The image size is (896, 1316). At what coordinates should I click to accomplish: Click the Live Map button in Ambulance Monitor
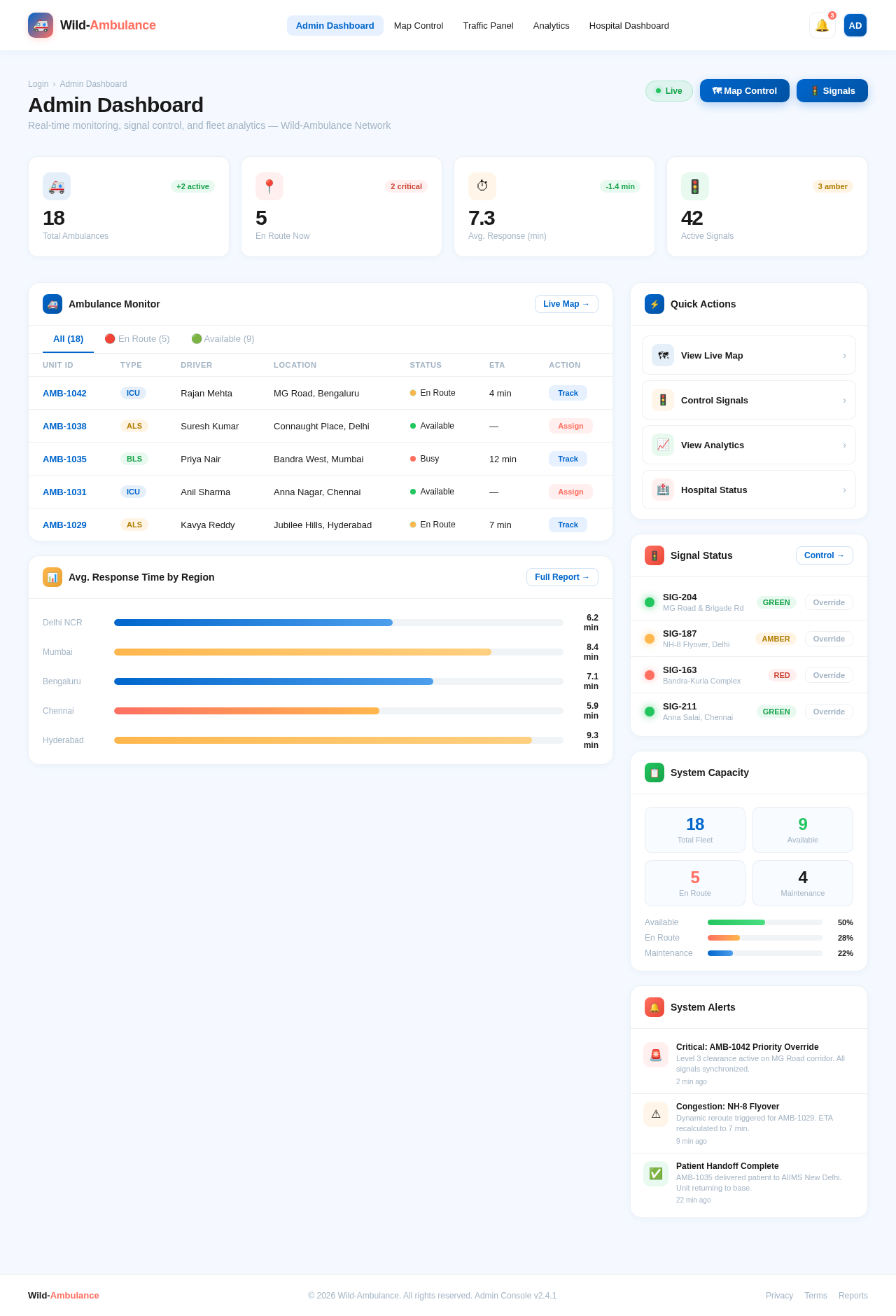566,304
